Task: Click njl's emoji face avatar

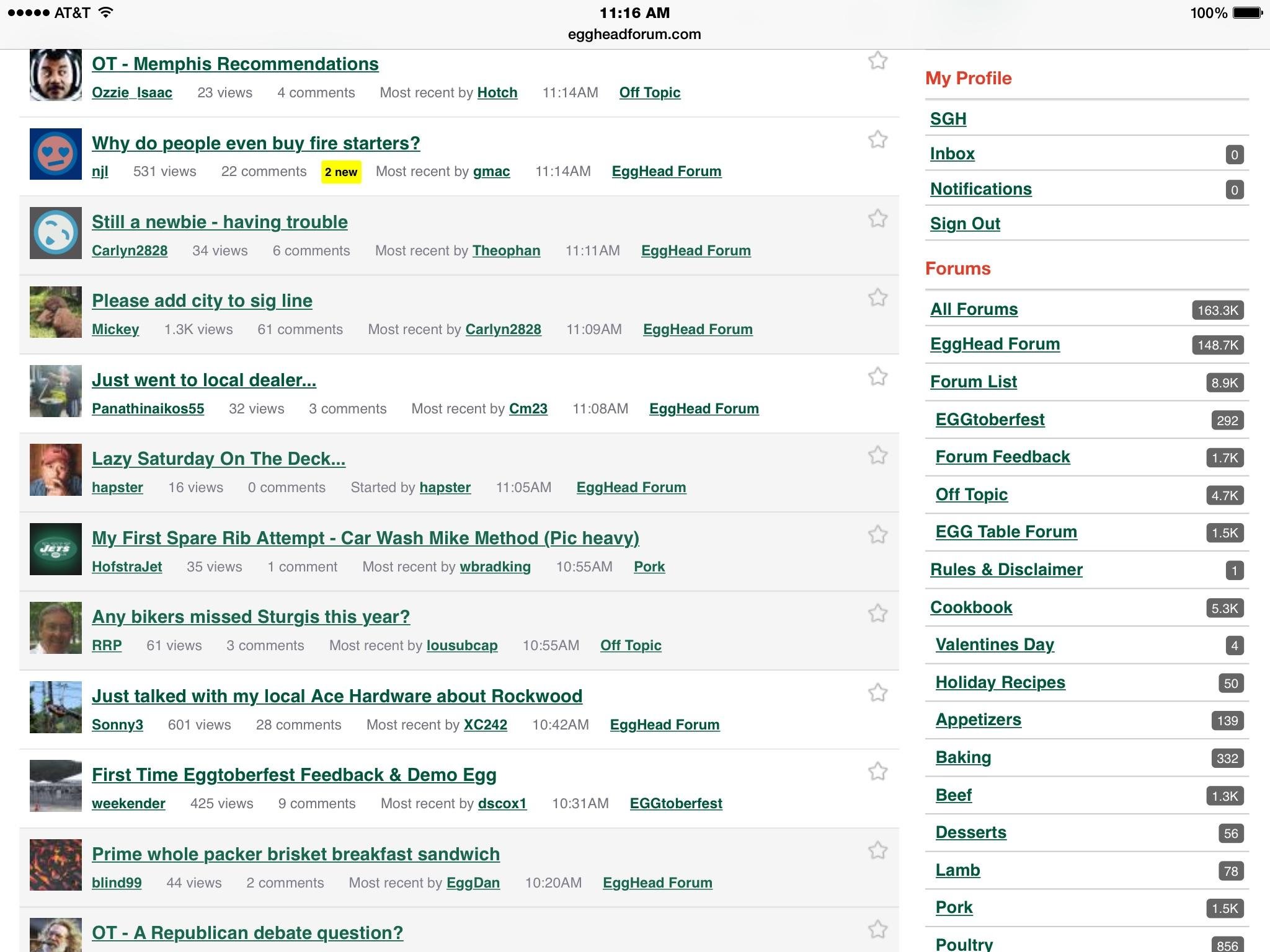Action: pos(56,154)
